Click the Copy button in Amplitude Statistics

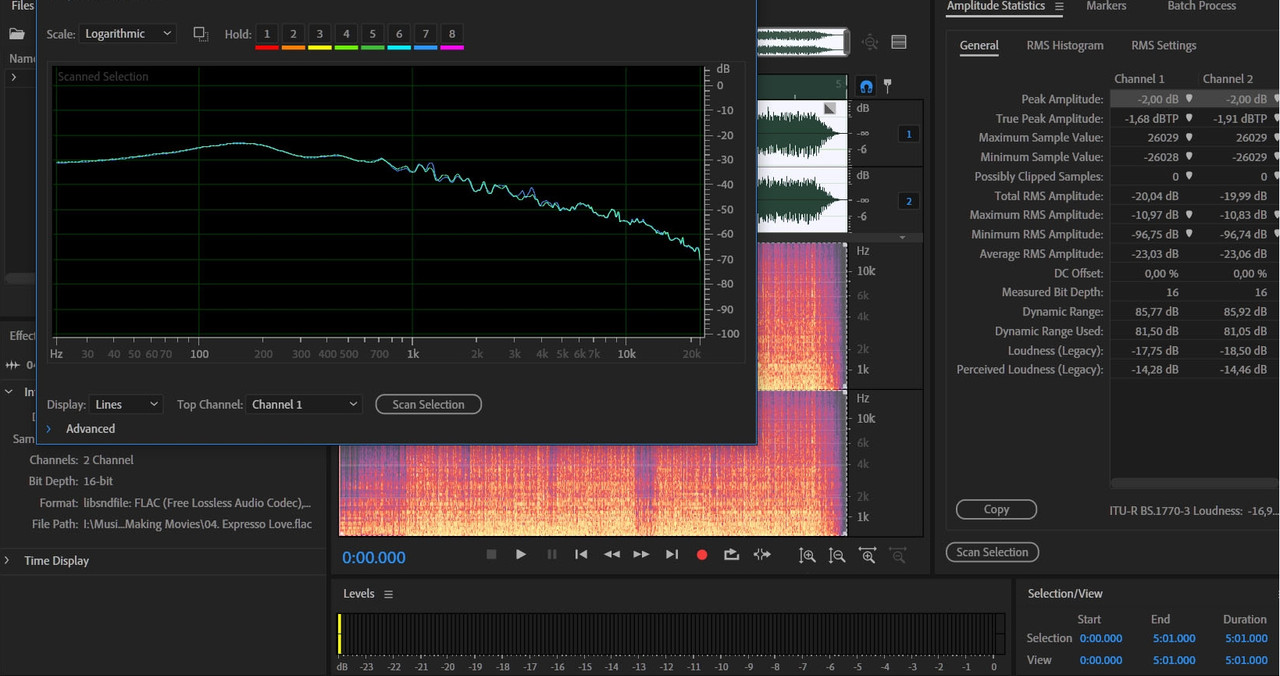[996, 509]
